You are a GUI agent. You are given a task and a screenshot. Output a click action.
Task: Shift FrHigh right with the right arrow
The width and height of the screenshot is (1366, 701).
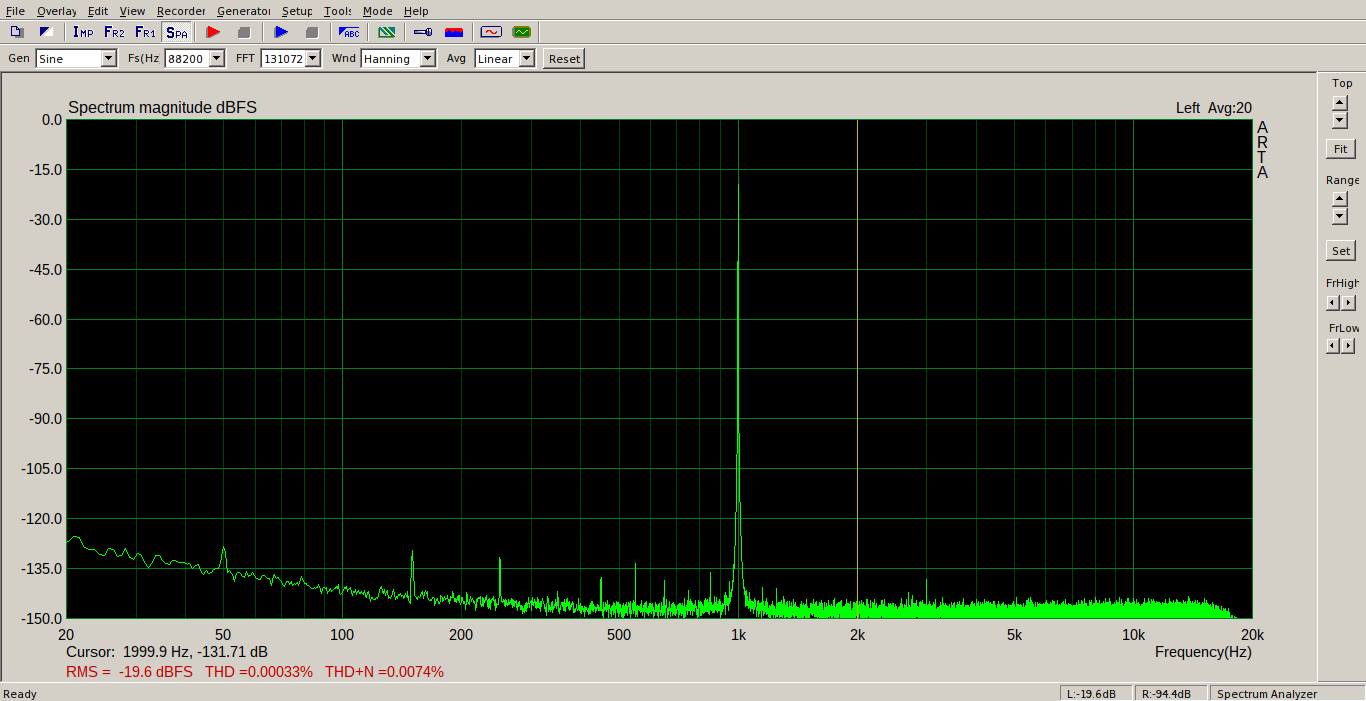click(x=1349, y=303)
